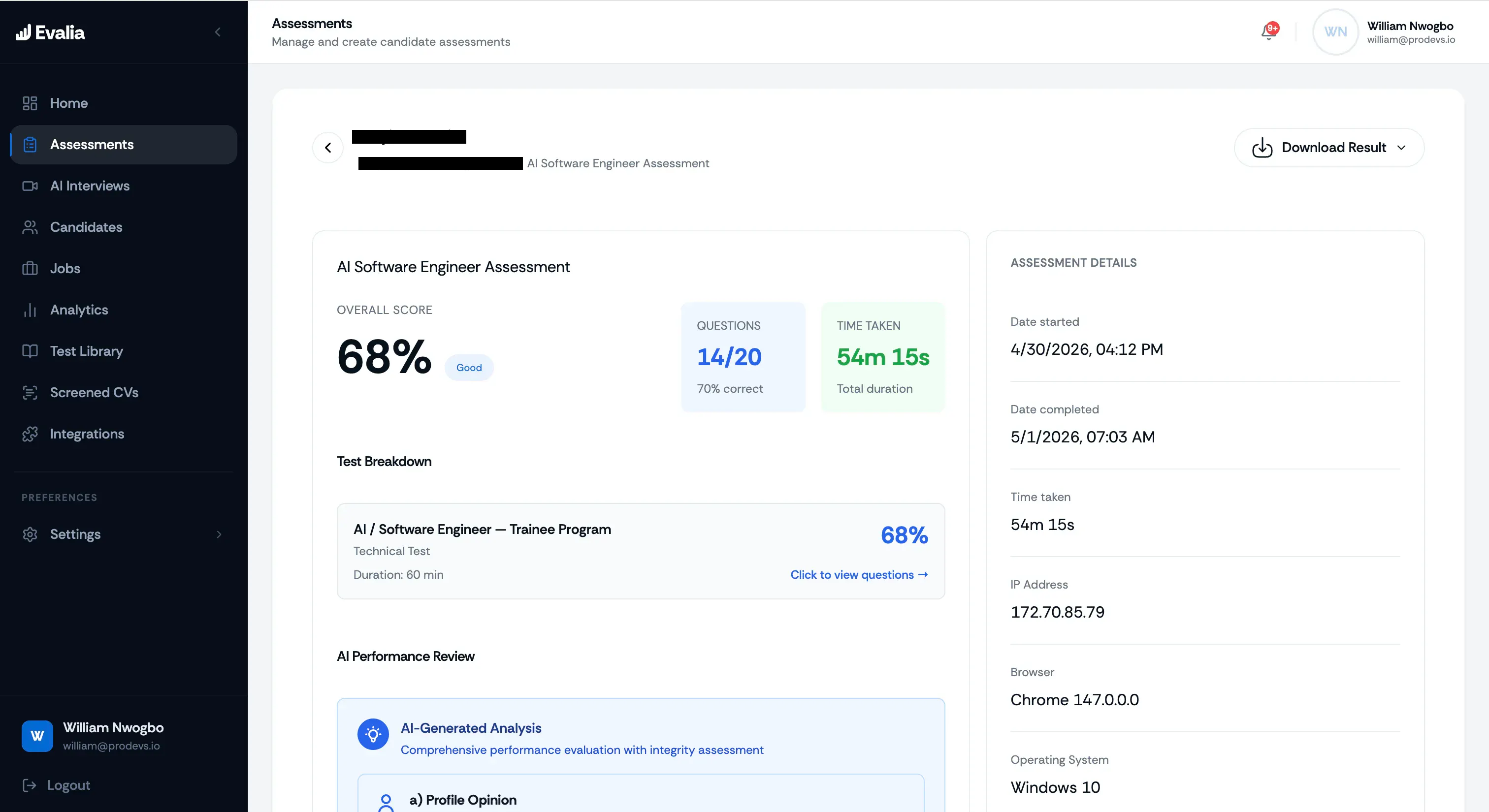1489x812 pixels.
Task: Open Screened CVs page
Action: coord(124,393)
